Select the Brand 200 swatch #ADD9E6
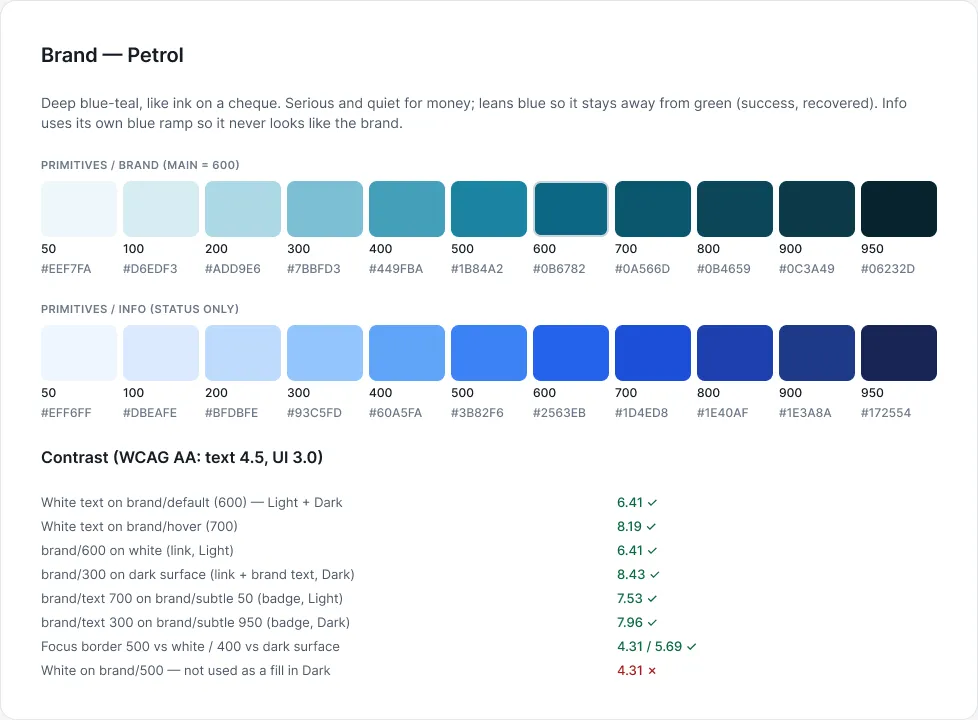Image resolution: width=978 pixels, height=720 pixels. pyautogui.click(x=243, y=209)
